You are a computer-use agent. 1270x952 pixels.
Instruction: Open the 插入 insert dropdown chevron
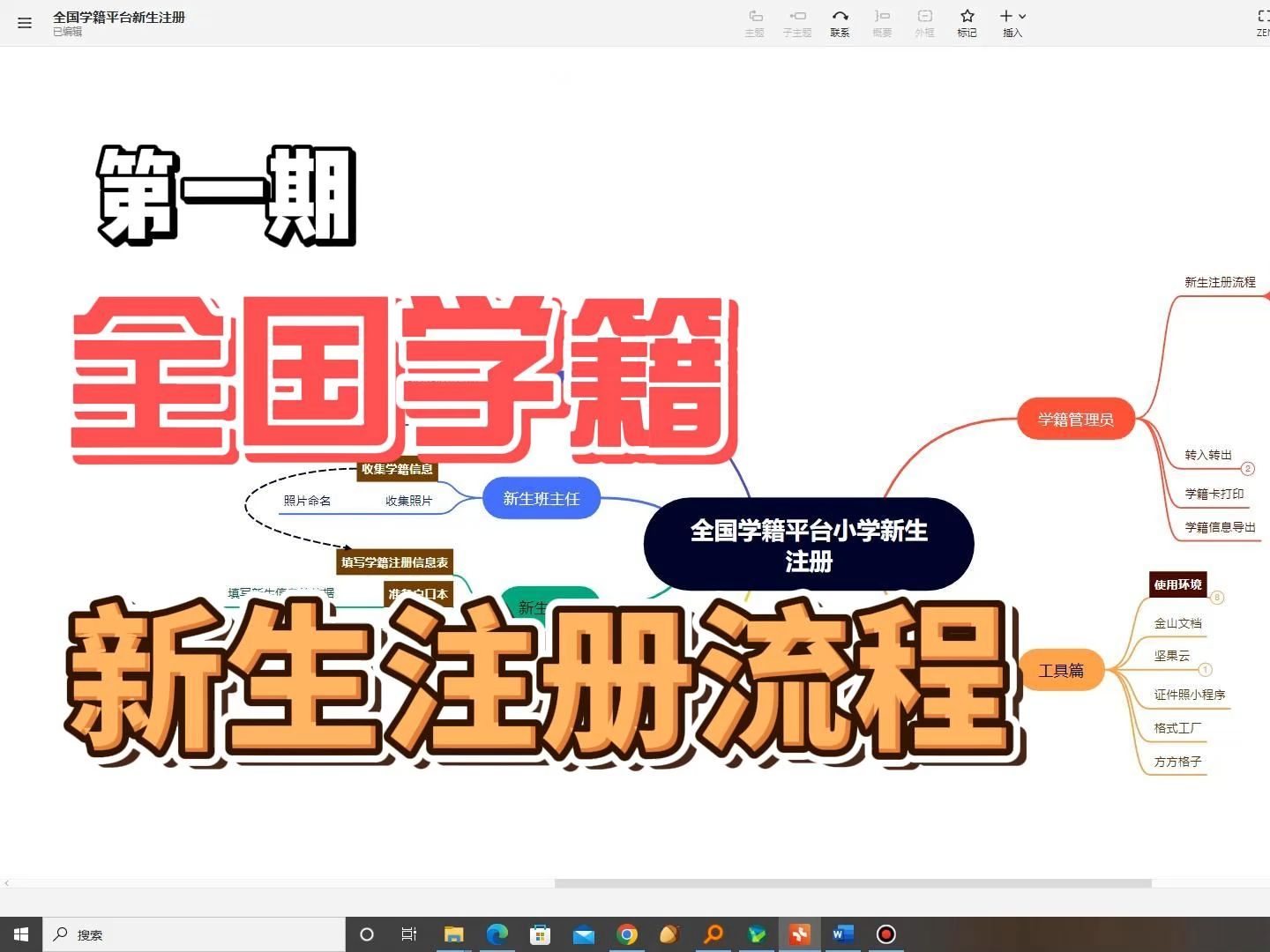(x=1020, y=16)
